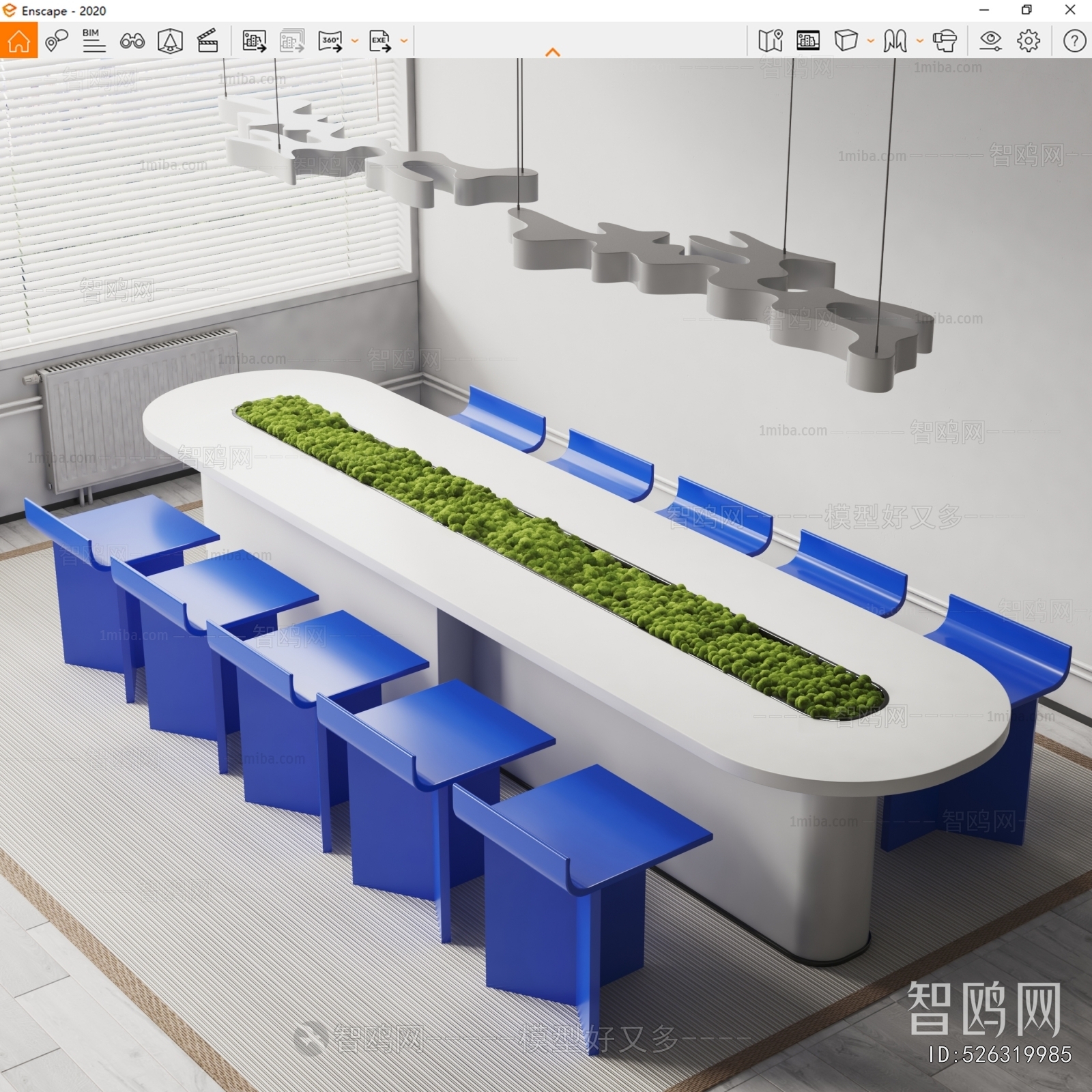Expand the EXE export dropdown arrow

(404, 41)
